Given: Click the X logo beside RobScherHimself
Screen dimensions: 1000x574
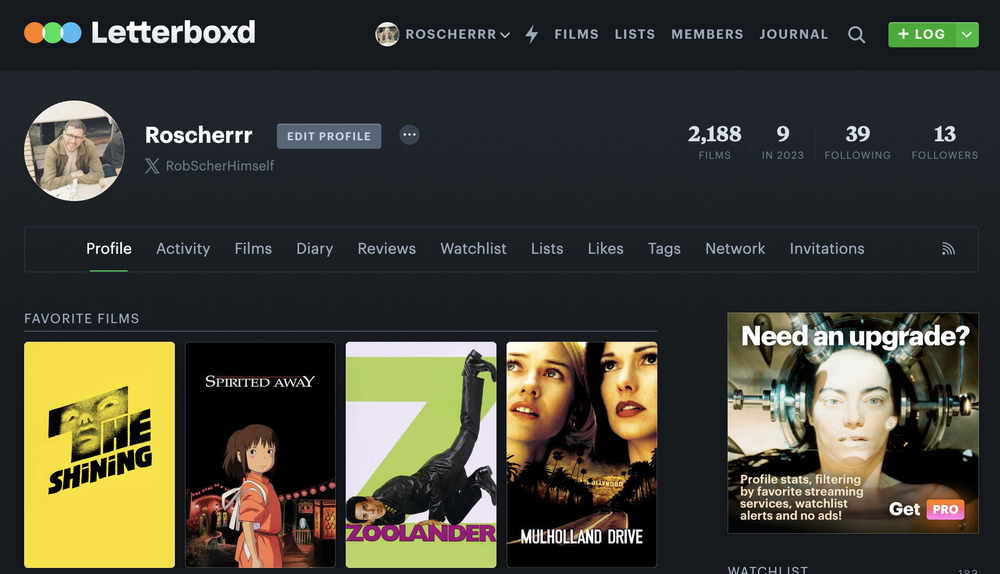Looking at the screenshot, I should tap(152, 166).
